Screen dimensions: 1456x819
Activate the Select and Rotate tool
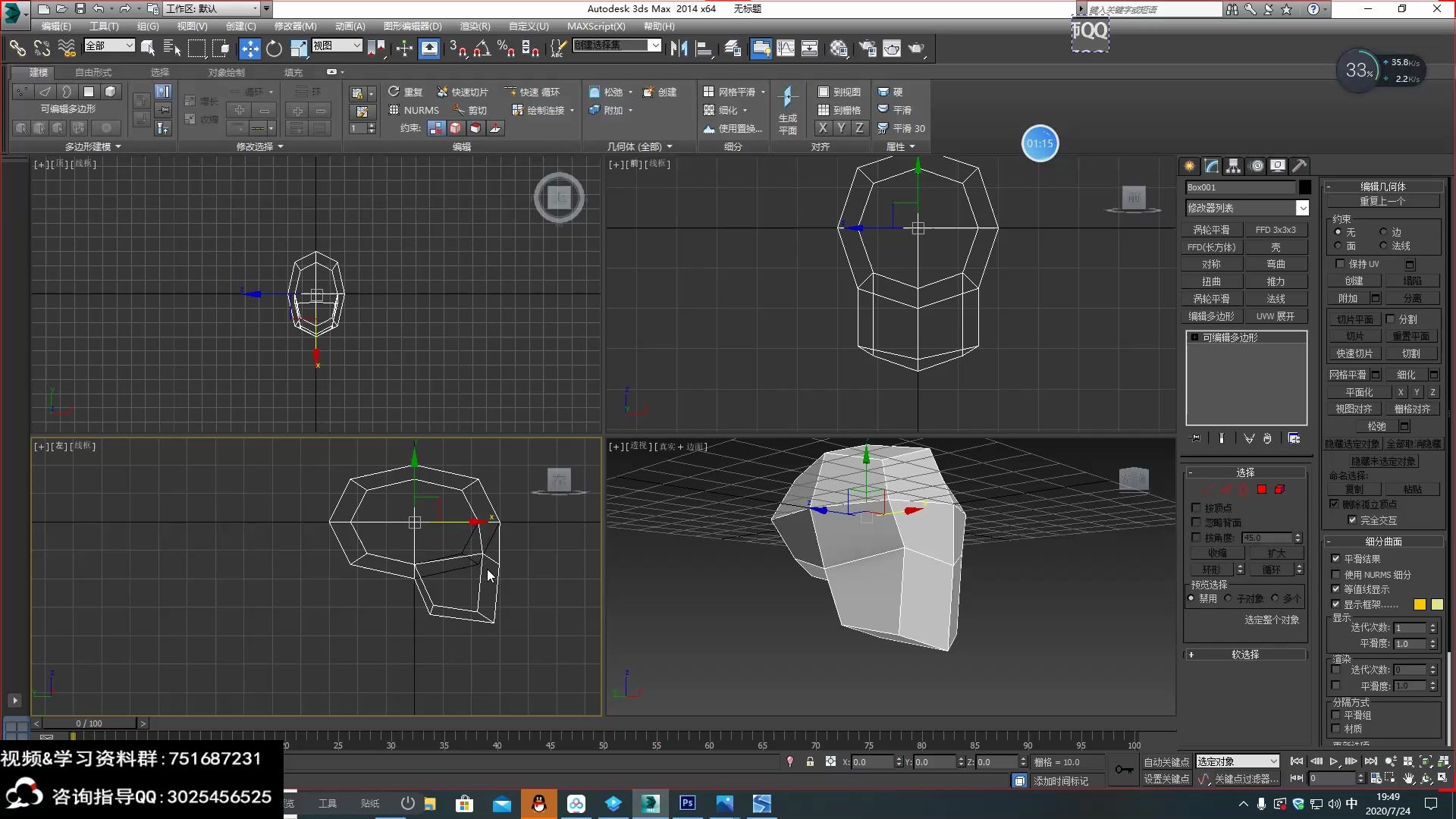click(274, 48)
